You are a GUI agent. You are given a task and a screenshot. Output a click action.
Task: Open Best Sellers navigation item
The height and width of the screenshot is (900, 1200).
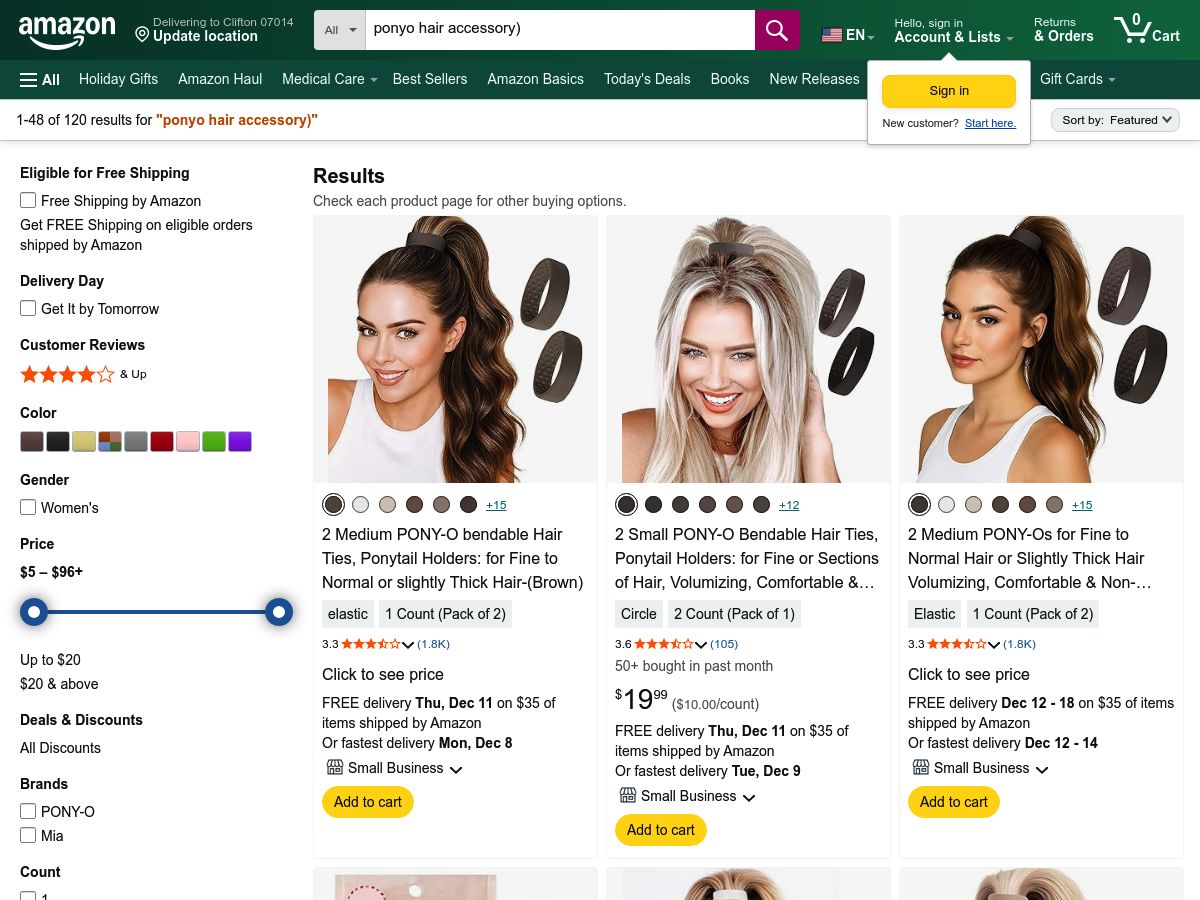click(430, 79)
